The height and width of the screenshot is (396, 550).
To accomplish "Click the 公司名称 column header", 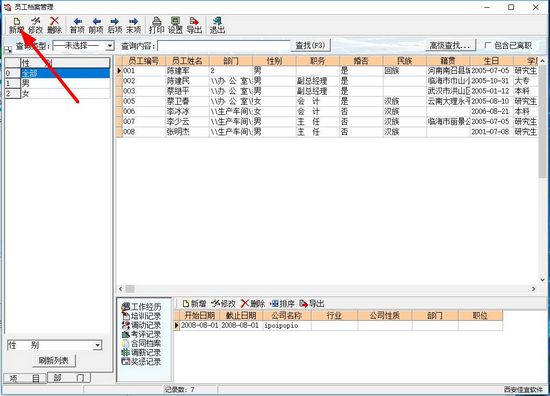I will tap(286, 315).
